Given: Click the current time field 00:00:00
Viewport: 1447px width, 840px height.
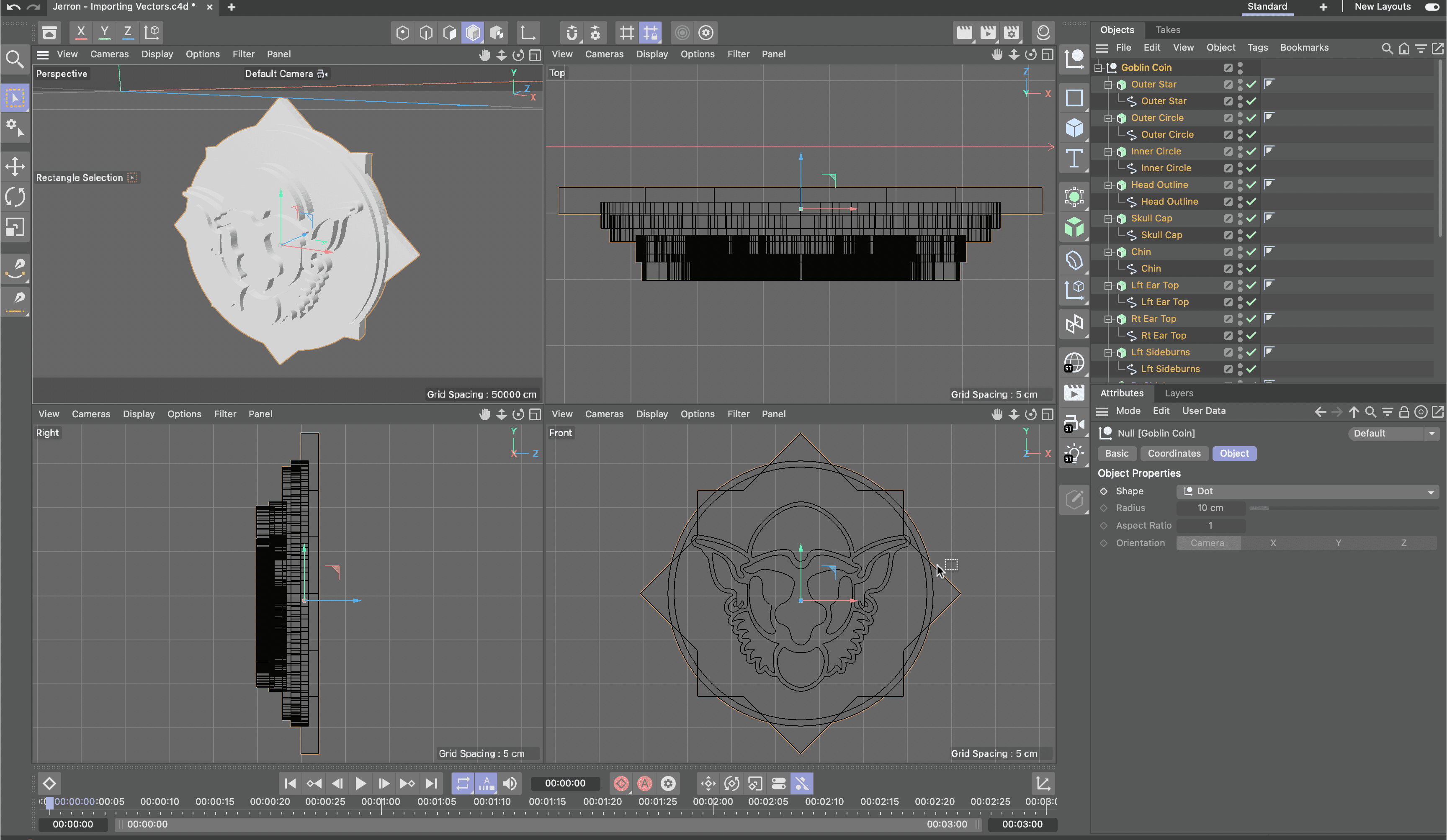Looking at the screenshot, I should tap(565, 783).
